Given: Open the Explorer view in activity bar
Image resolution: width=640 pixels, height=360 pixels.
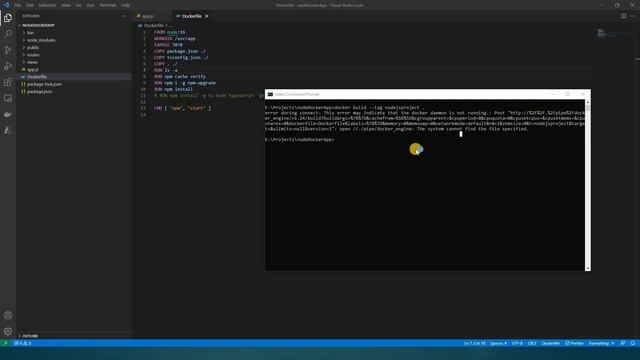Looking at the screenshot, I should click(8, 18).
